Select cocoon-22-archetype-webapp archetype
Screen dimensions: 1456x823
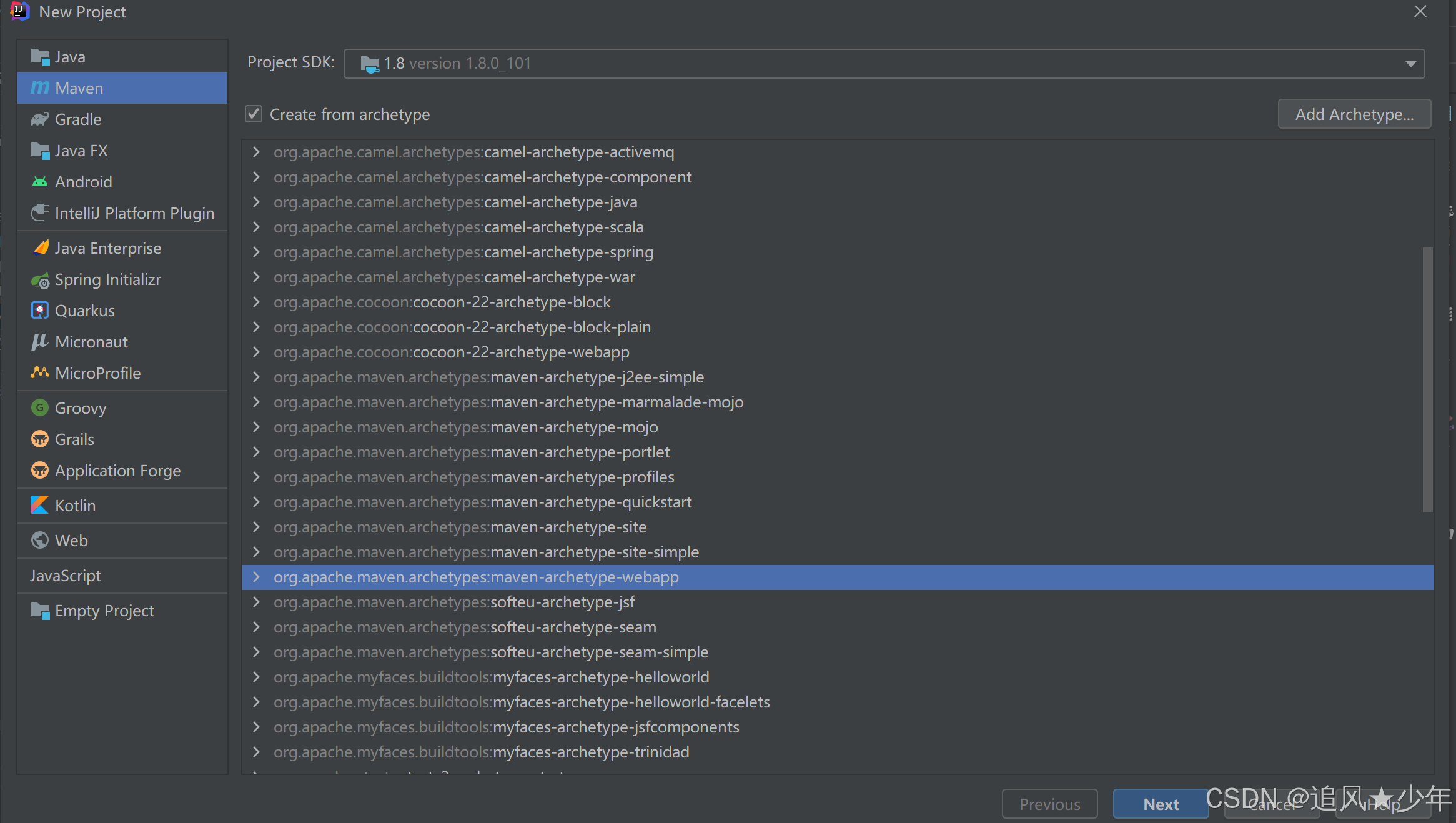click(x=838, y=352)
